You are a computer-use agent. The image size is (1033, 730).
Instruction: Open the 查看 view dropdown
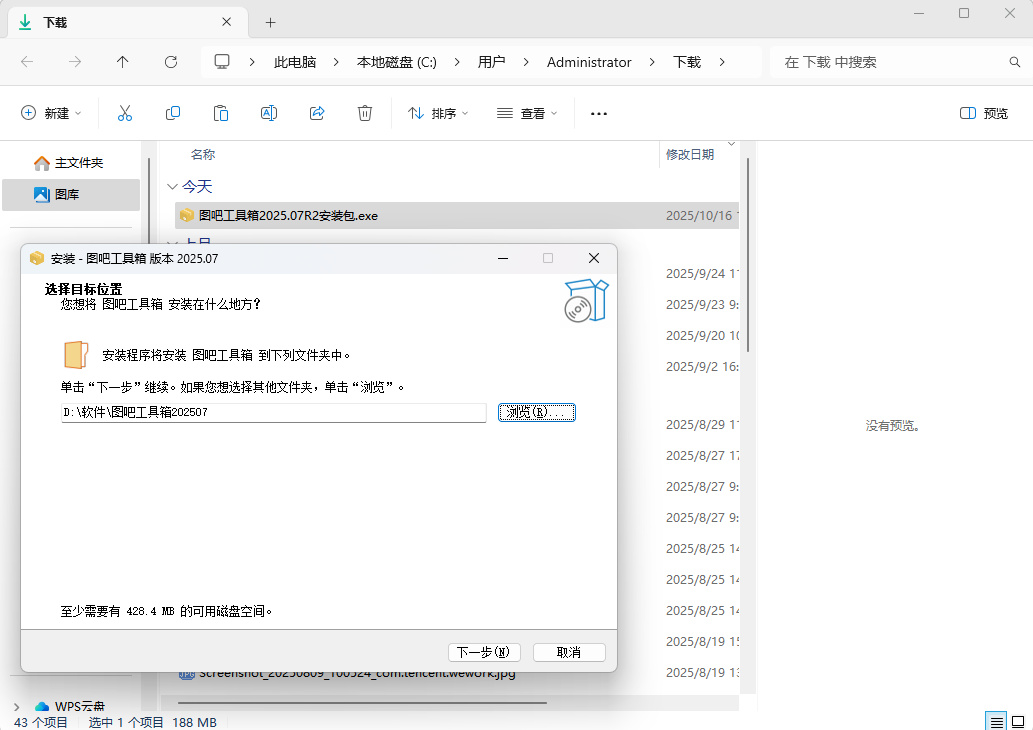click(526, 113)
